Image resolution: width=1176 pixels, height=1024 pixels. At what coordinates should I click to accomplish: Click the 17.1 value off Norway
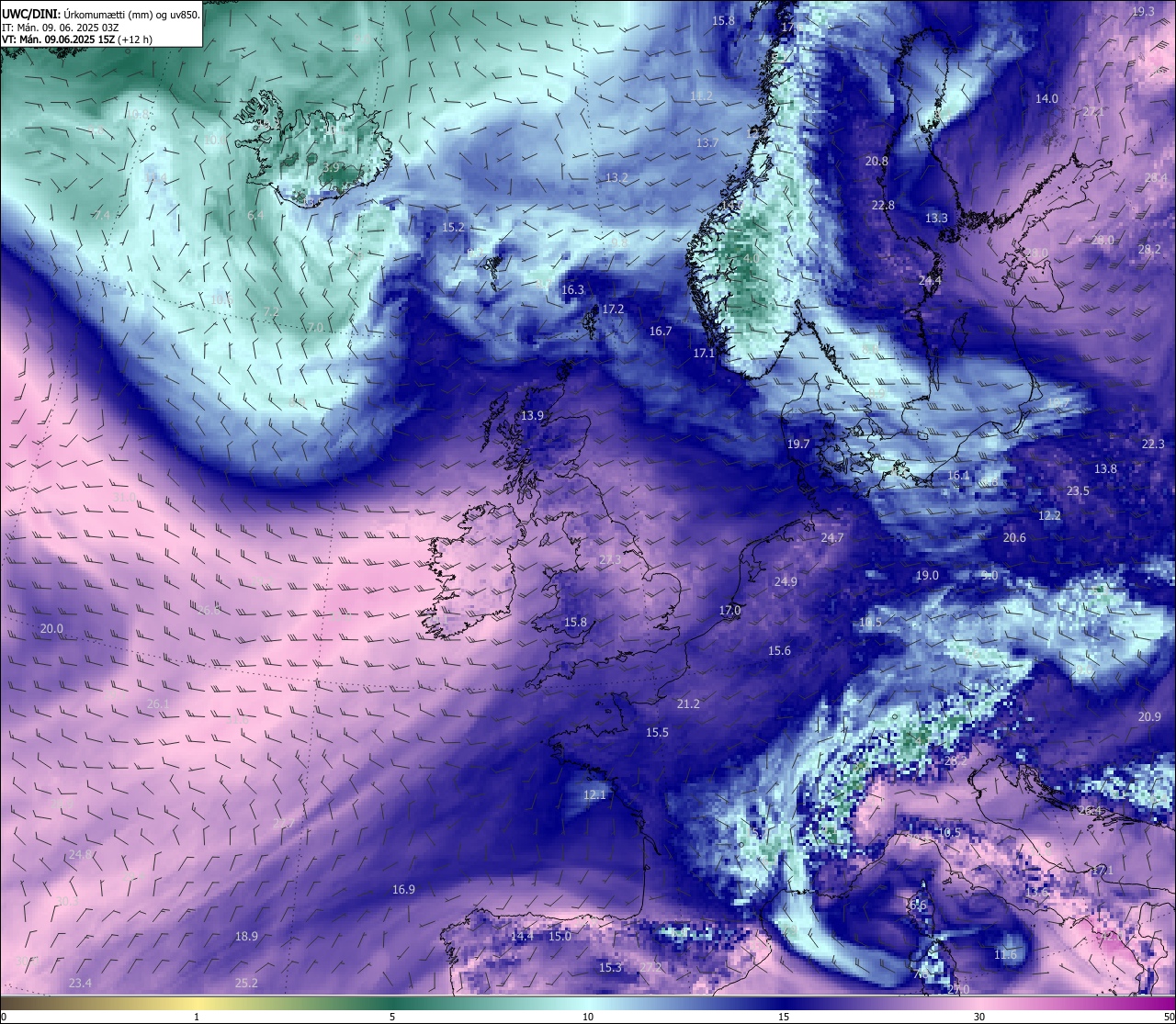[704, 354]
